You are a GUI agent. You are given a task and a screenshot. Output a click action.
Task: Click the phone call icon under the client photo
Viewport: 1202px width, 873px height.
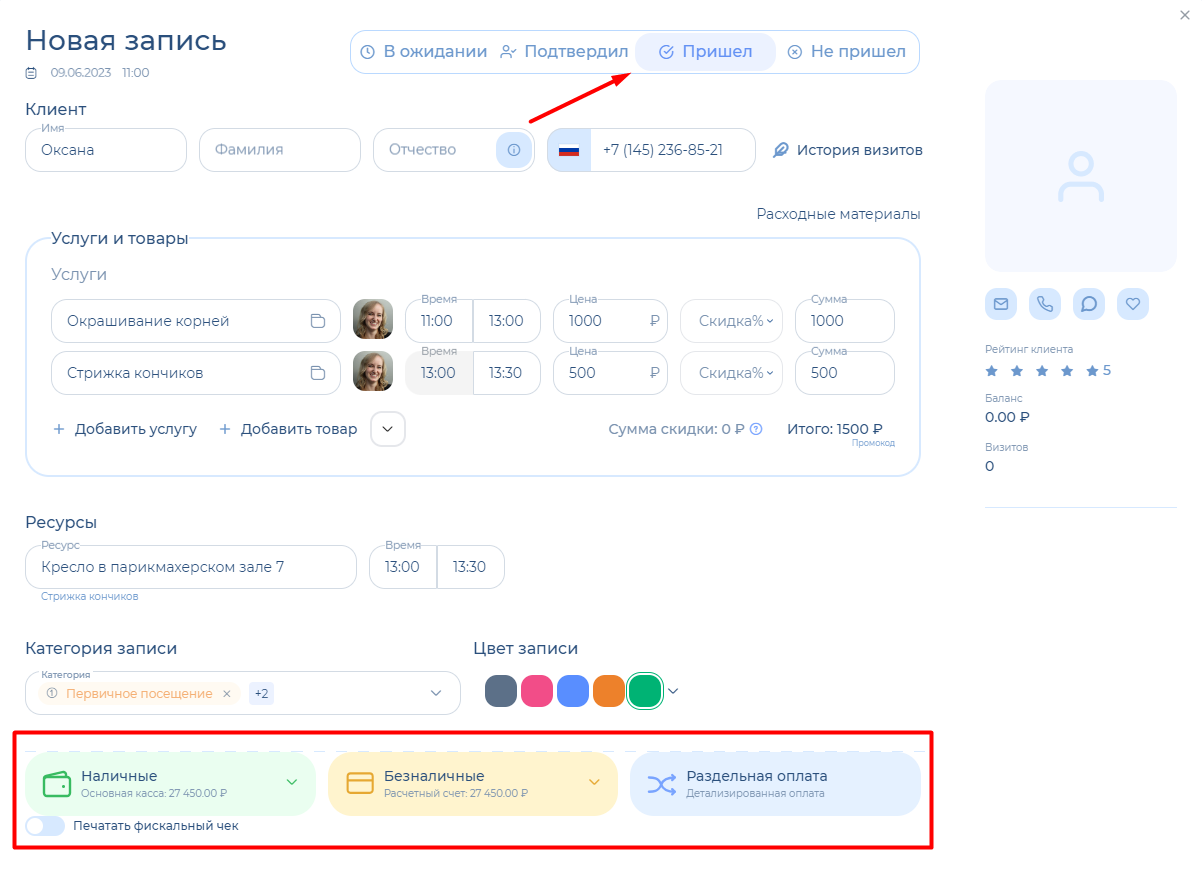1045,303
